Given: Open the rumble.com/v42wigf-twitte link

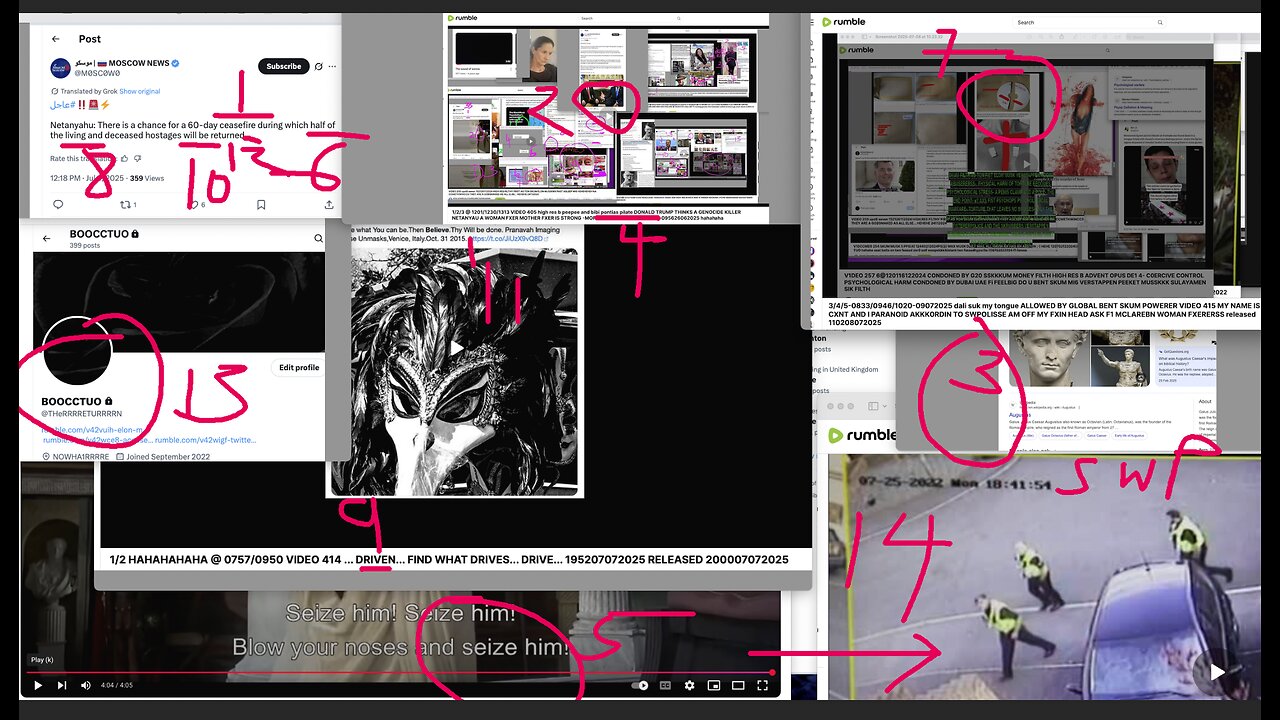Looking at the screenshot, I should tap(205, 439).
